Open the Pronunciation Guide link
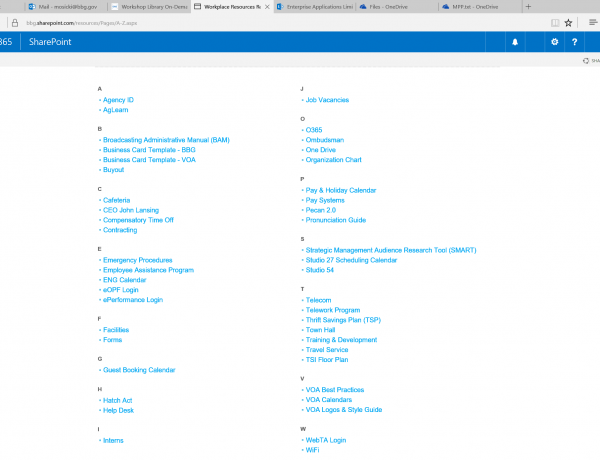Image resolution: width=600 pixels, height=460 pixels. 336,220
